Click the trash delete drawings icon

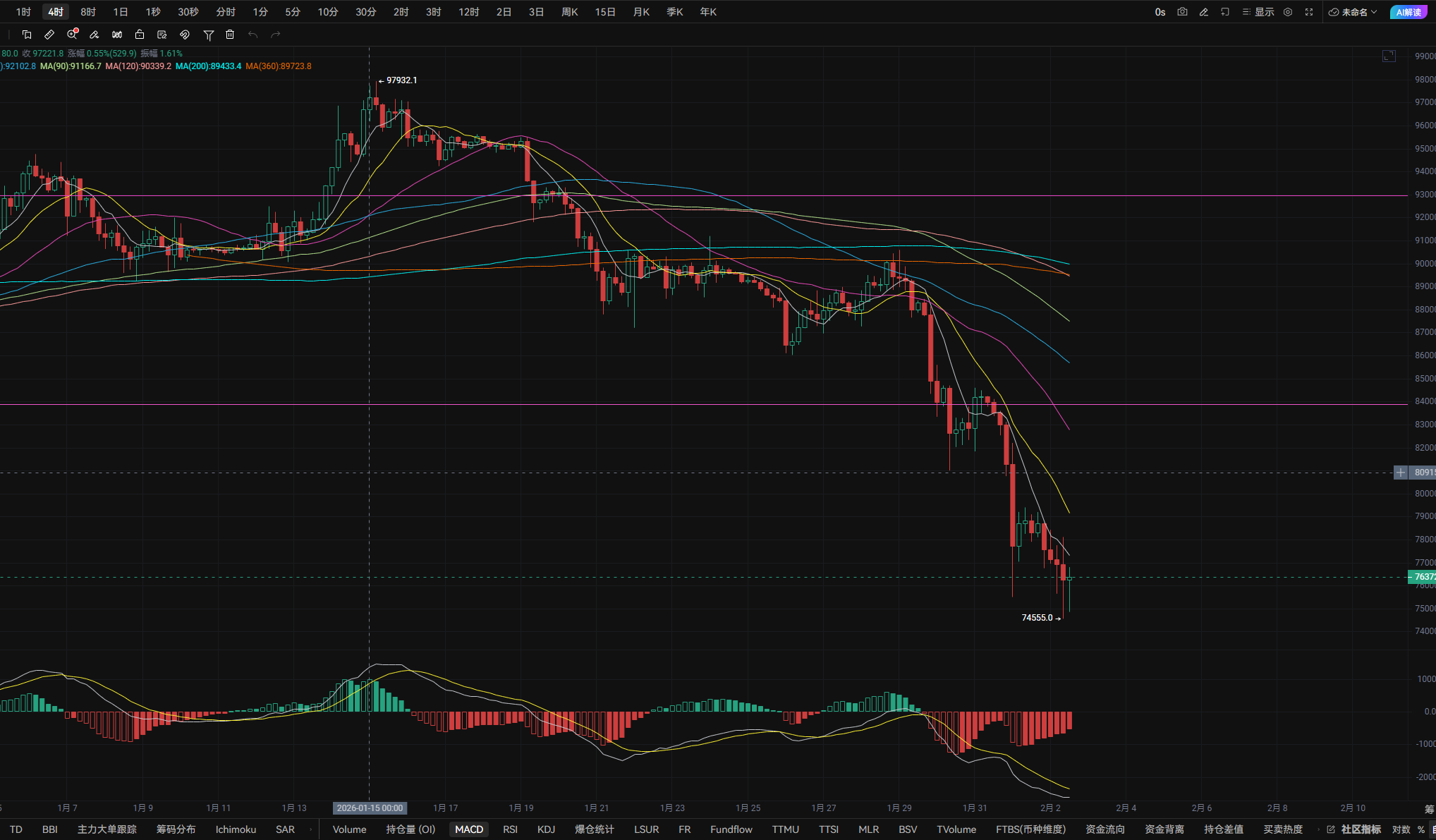[230, 35]
